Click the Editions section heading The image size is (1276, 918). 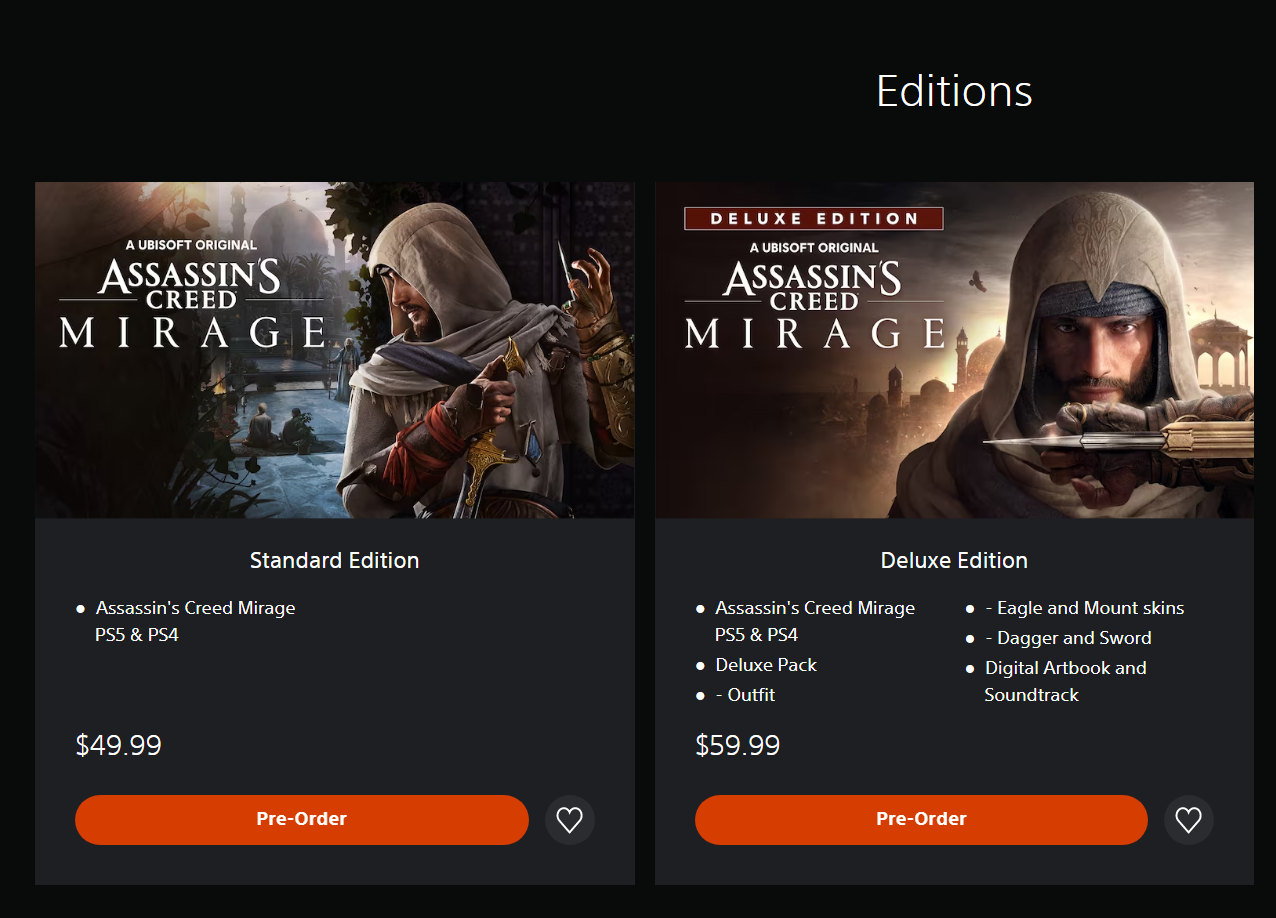click(953, 91)
